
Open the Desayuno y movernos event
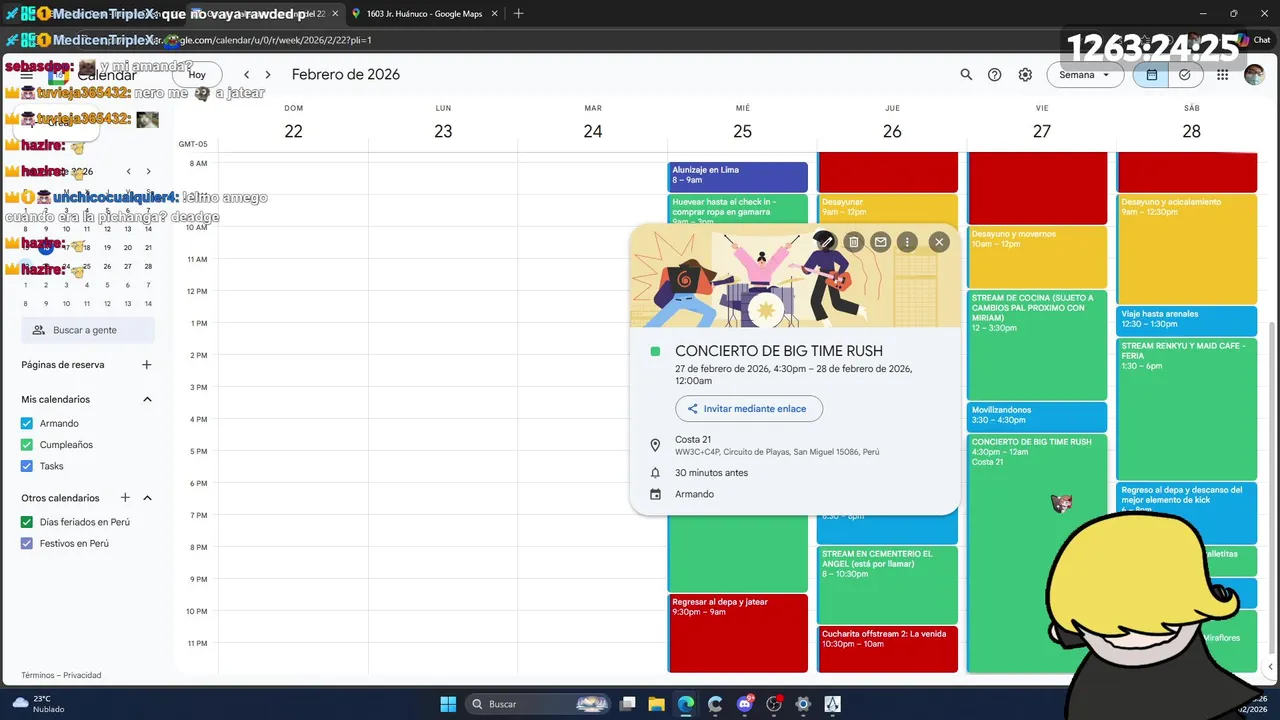(x=1038, y=256)
